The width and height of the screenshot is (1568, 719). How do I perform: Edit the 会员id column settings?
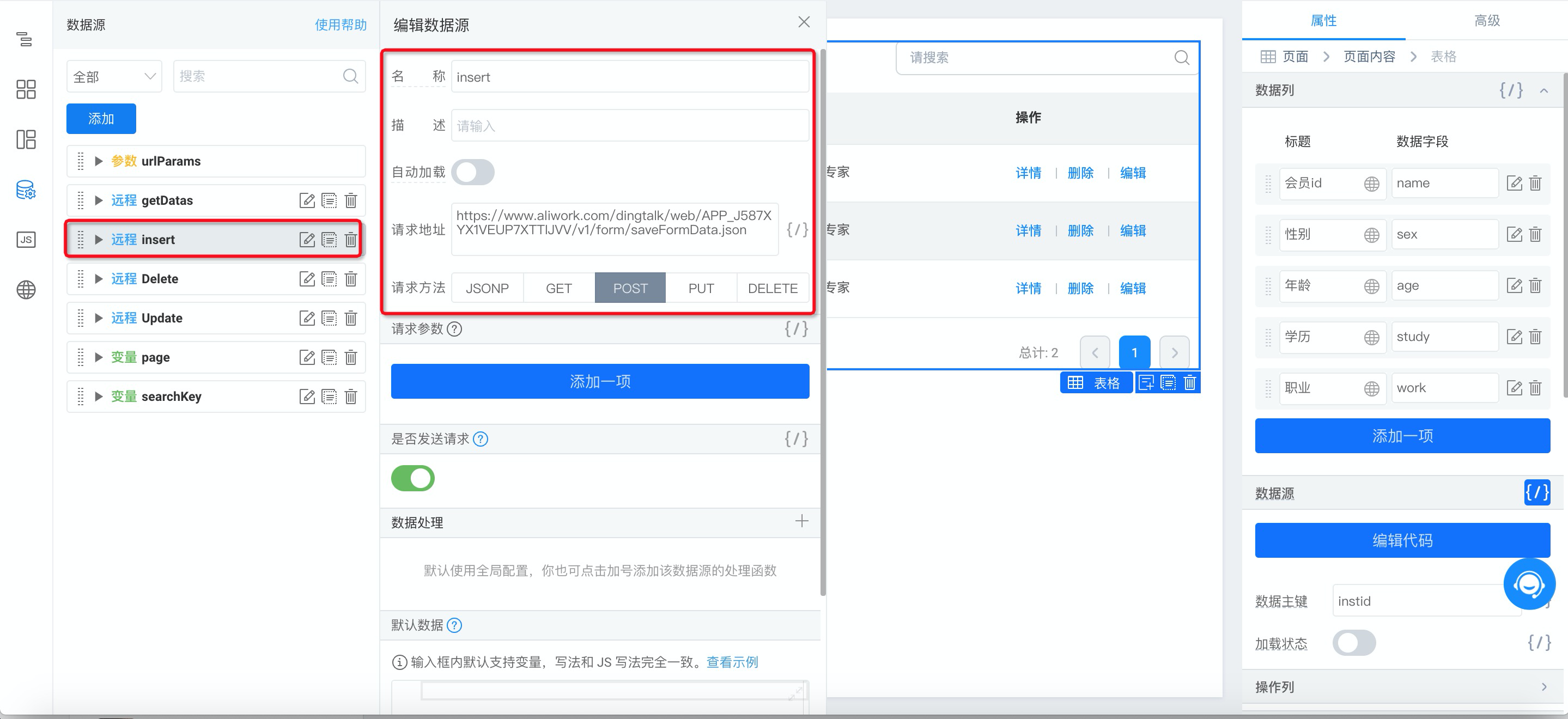point(1514,182)
